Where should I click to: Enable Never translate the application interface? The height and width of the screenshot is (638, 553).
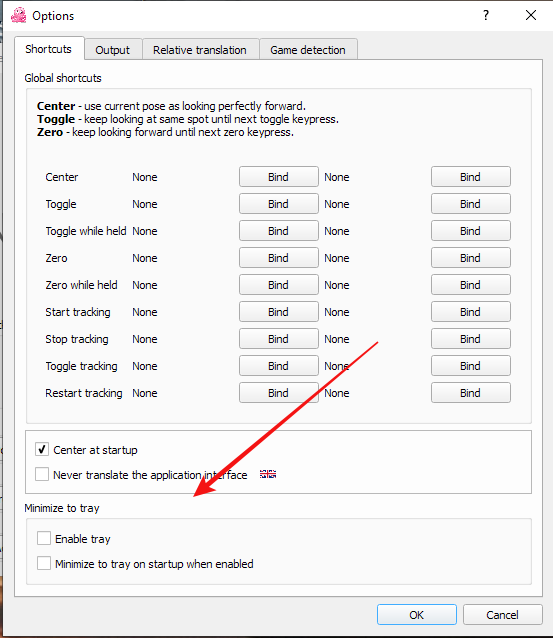pyautogui.click(x=42, y=474)
